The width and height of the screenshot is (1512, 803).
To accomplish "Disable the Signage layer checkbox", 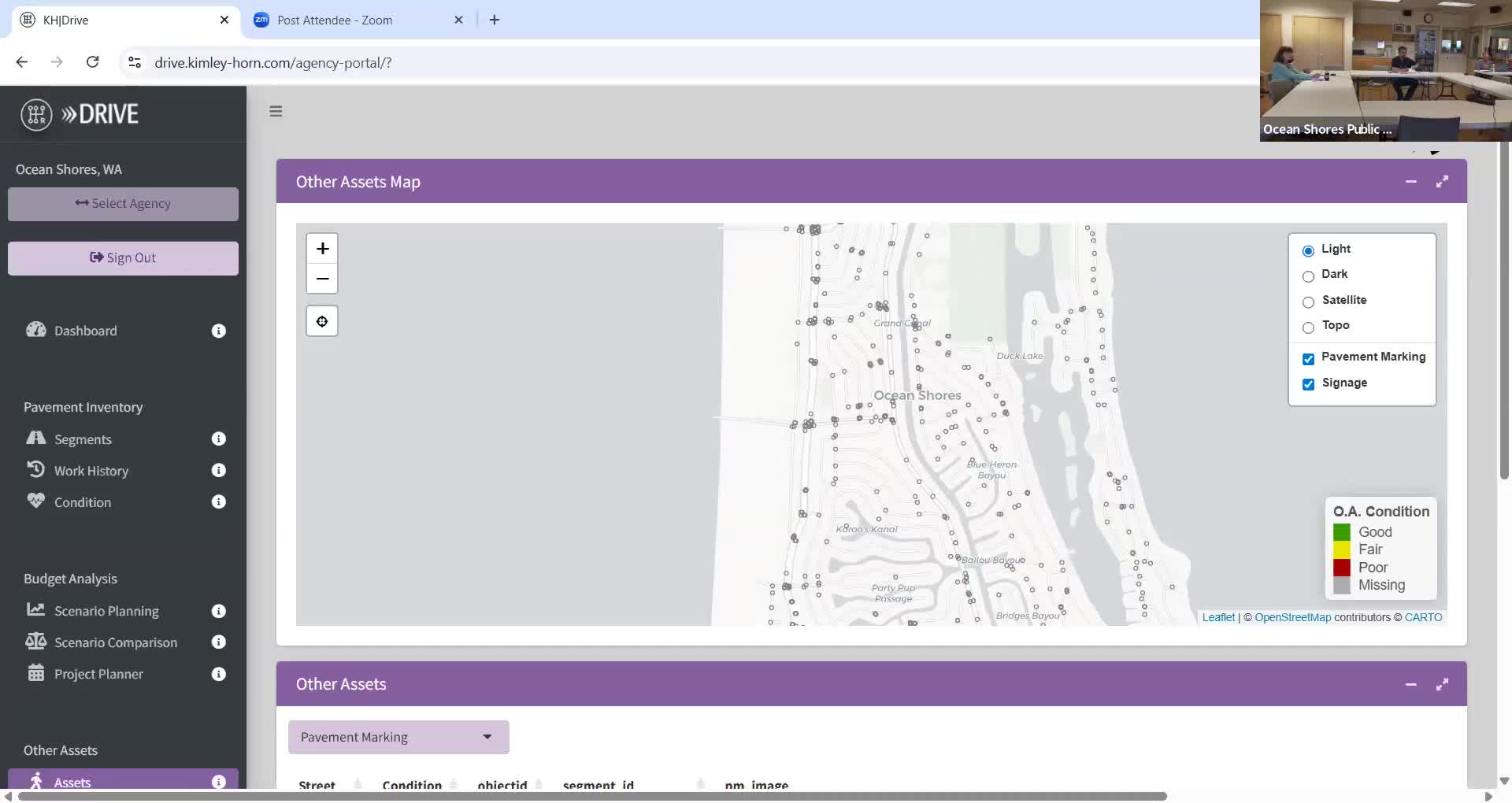I will pos(1308,384).
